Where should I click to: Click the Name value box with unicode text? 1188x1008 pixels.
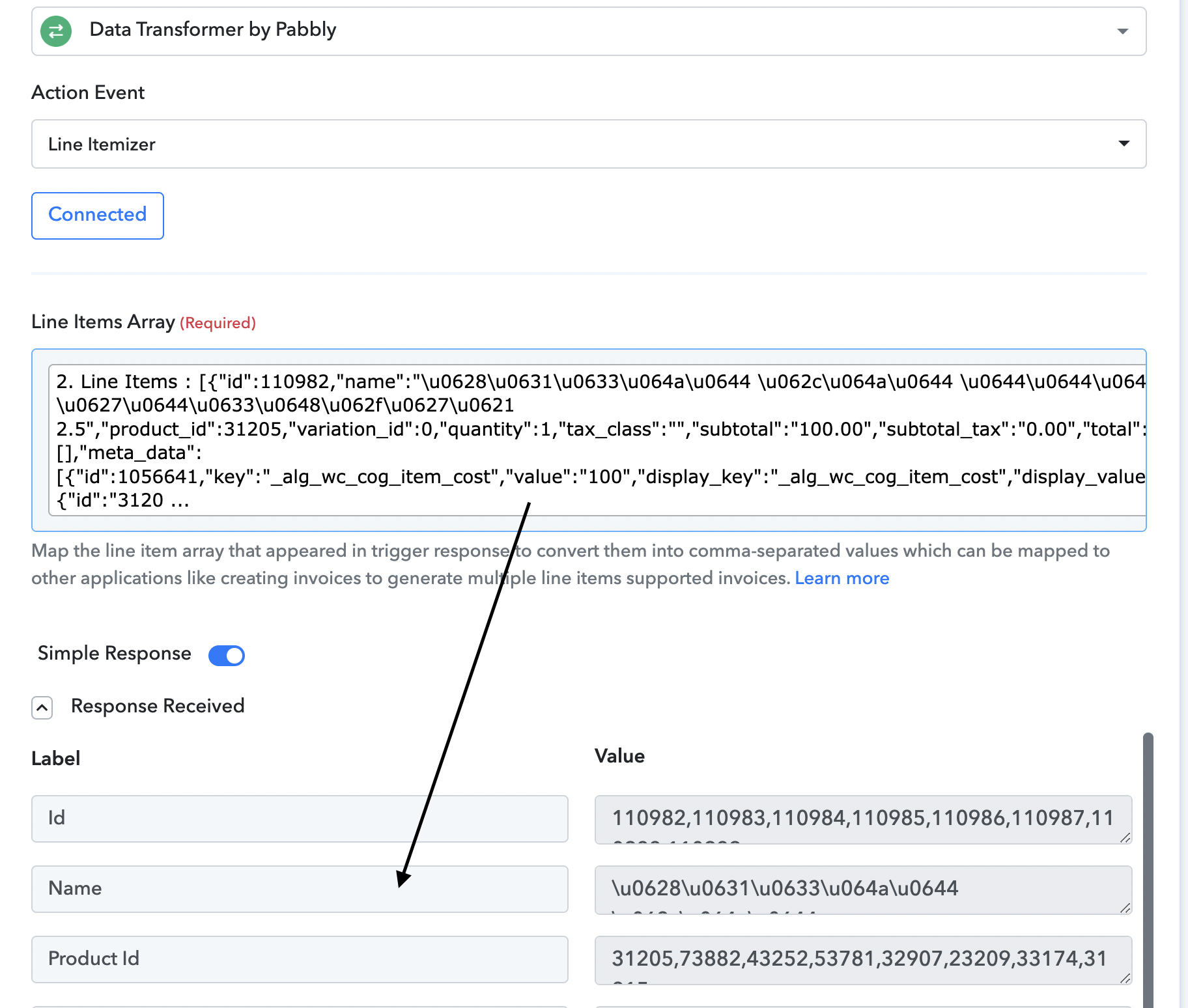point(864,890)
